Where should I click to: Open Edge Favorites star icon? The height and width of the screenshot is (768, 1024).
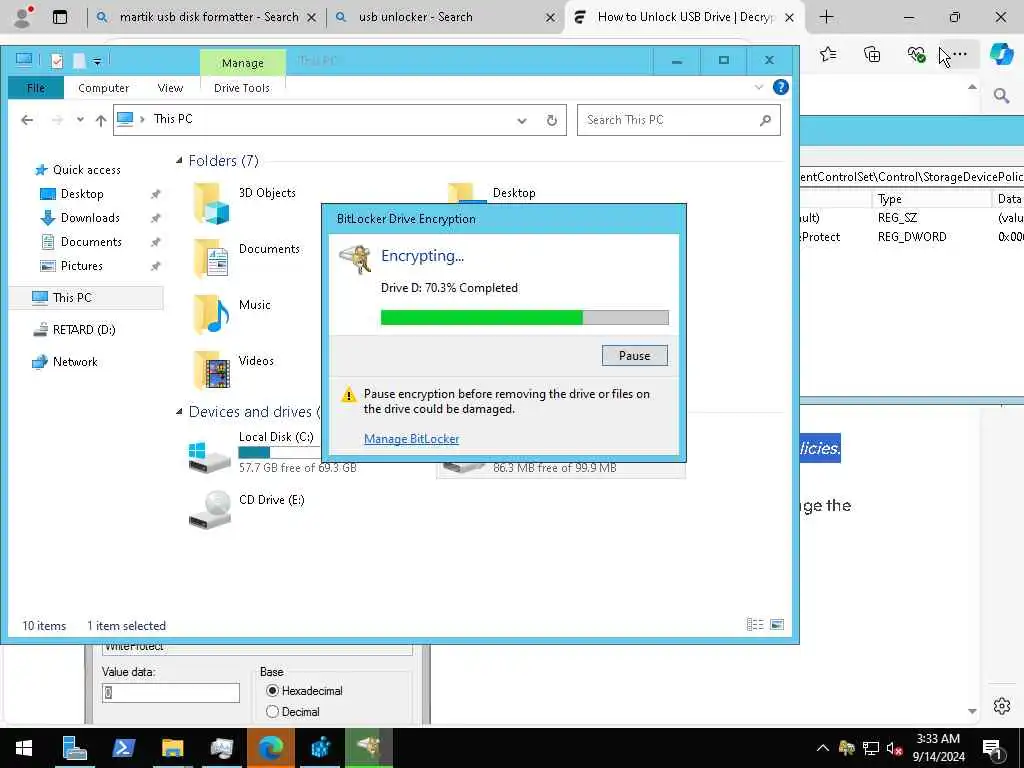[828, 54]
